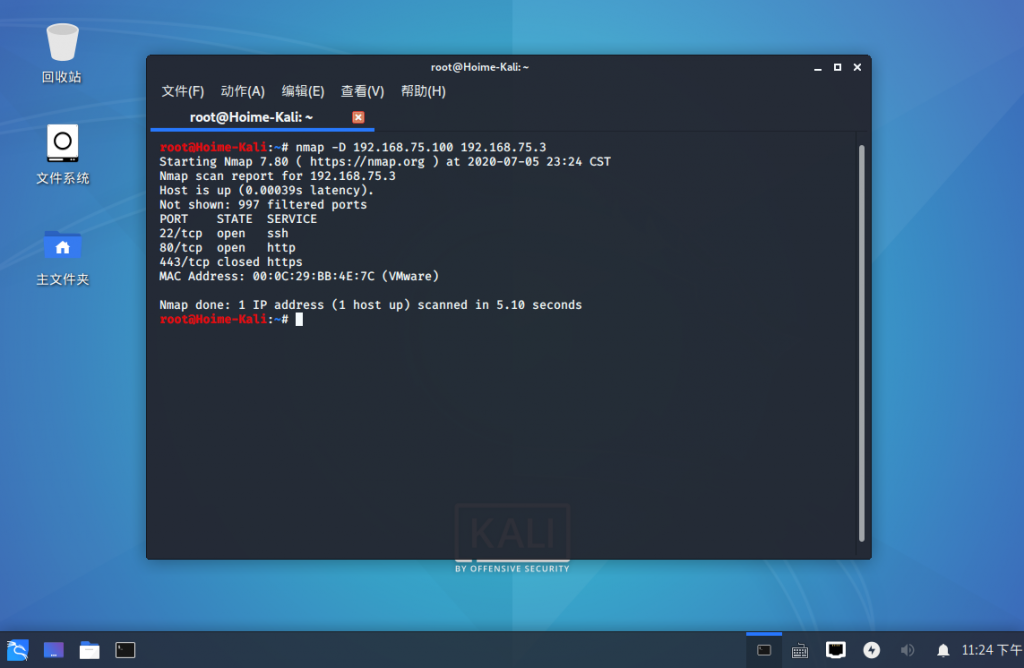Open the 文件系统 File System desktop icon
This screenshot has height=668, width=1024.
click(x=62, y=155)
